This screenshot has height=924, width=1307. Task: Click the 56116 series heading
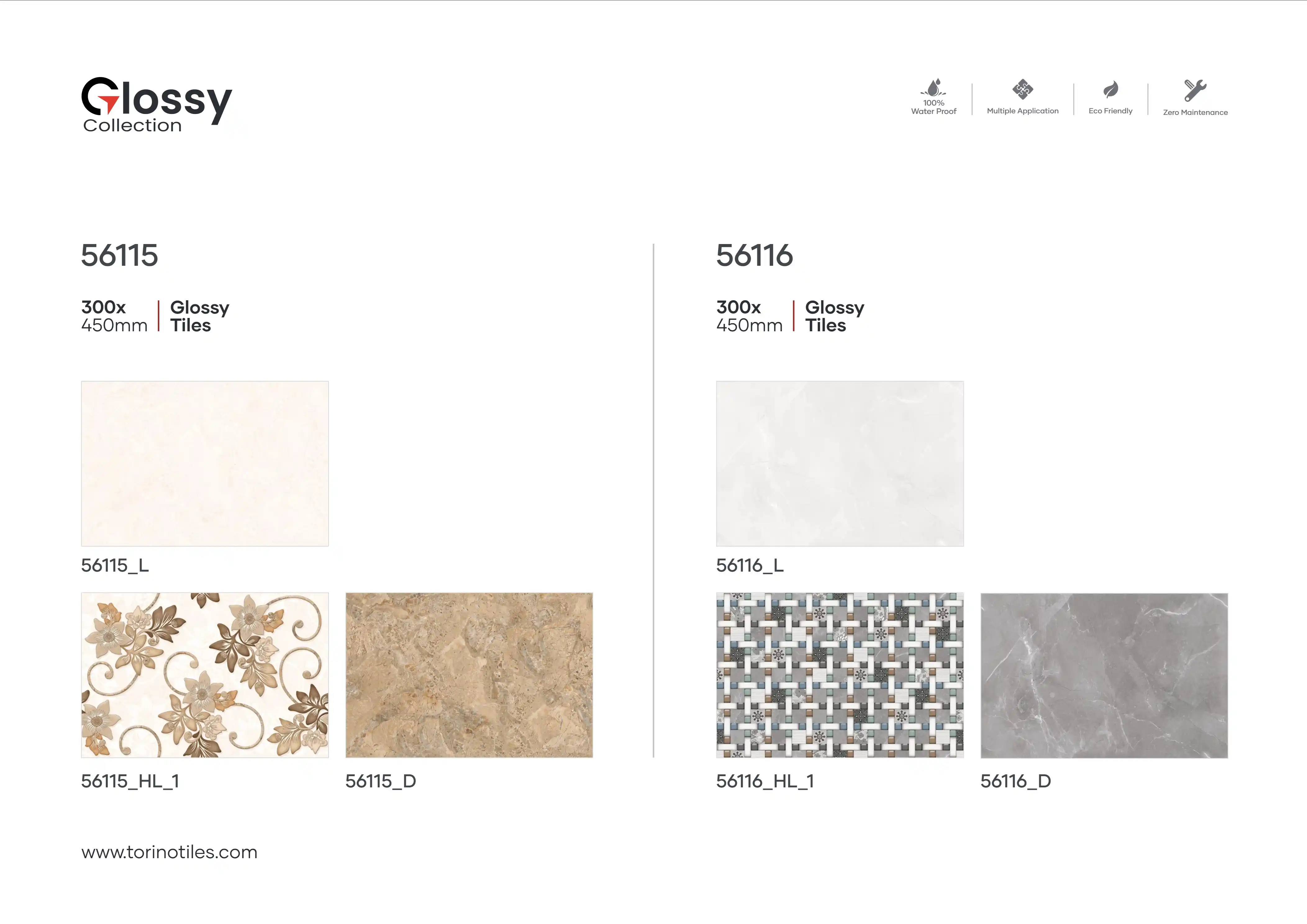click(x=754, y=255)
